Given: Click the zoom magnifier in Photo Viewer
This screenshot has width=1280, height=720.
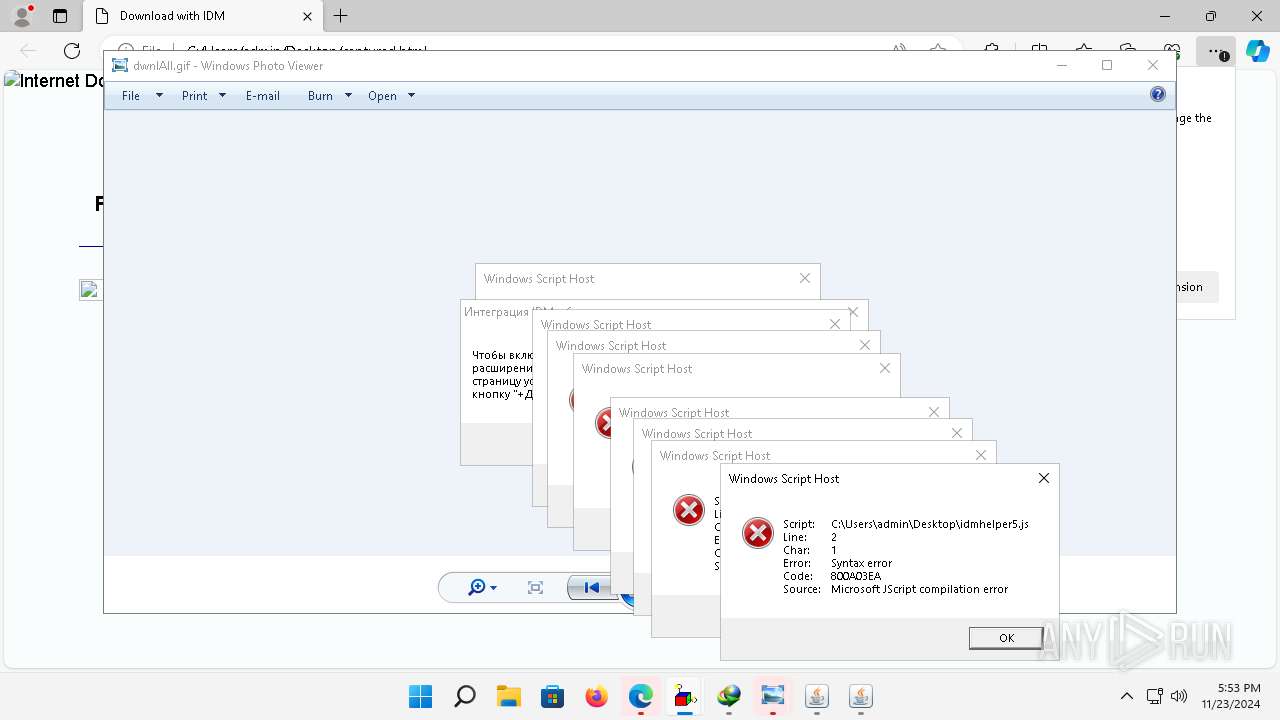Looking at the screenshot, I should 477,587.
